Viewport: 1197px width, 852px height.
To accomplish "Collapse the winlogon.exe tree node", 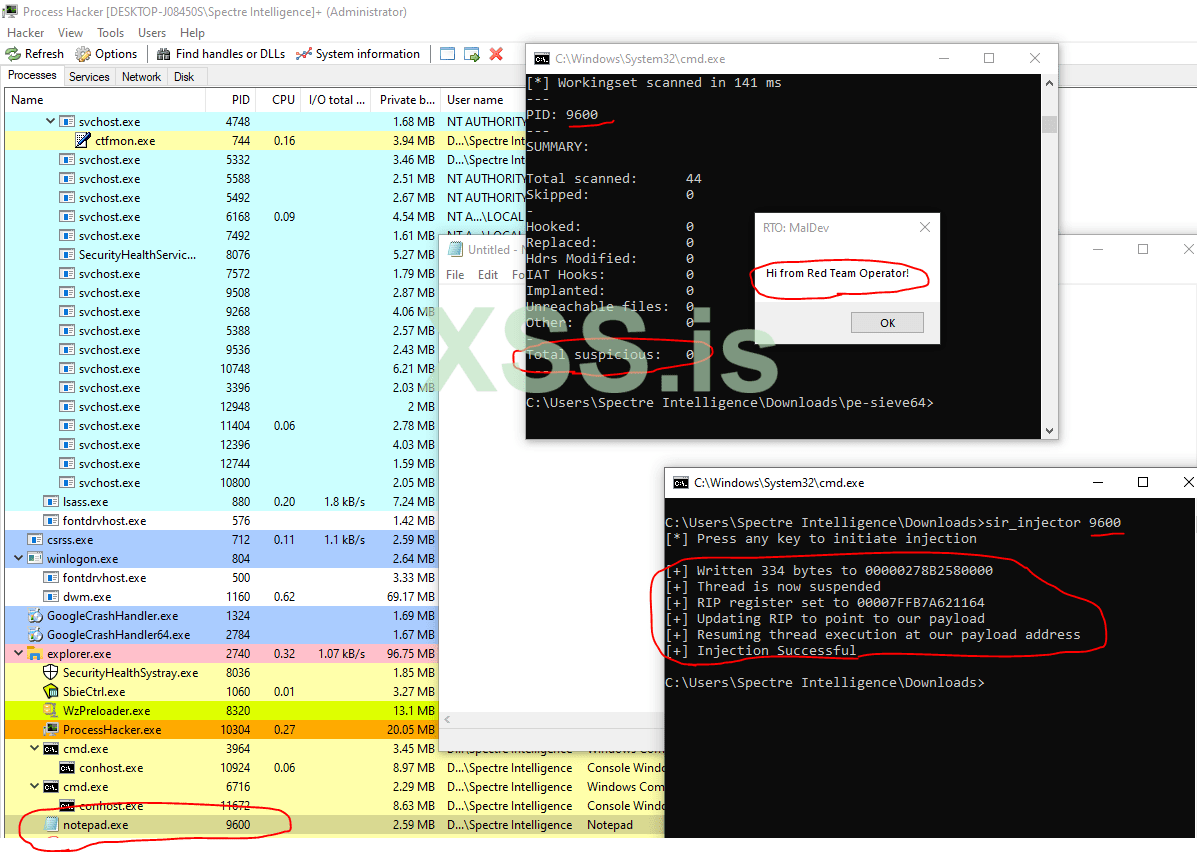I will pos(18,558).
